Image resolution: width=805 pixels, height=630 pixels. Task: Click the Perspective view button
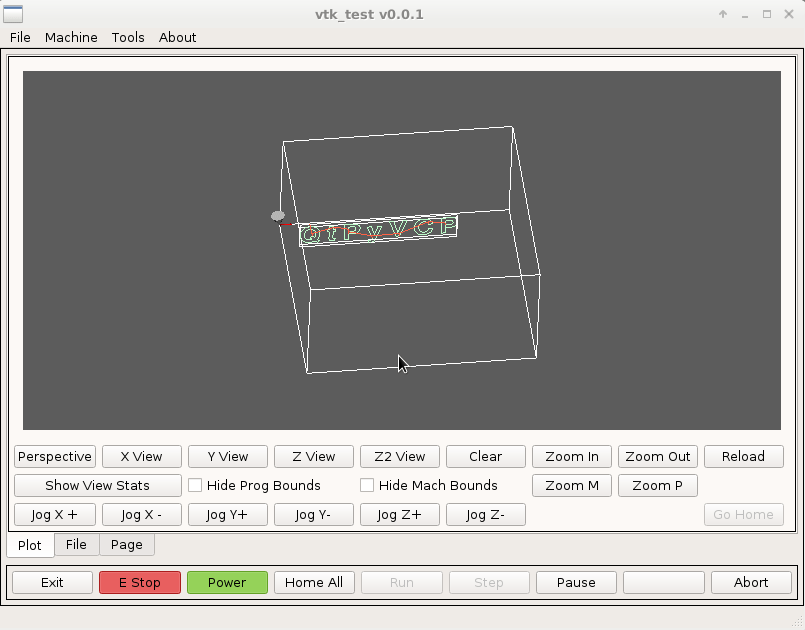(55, 456)
